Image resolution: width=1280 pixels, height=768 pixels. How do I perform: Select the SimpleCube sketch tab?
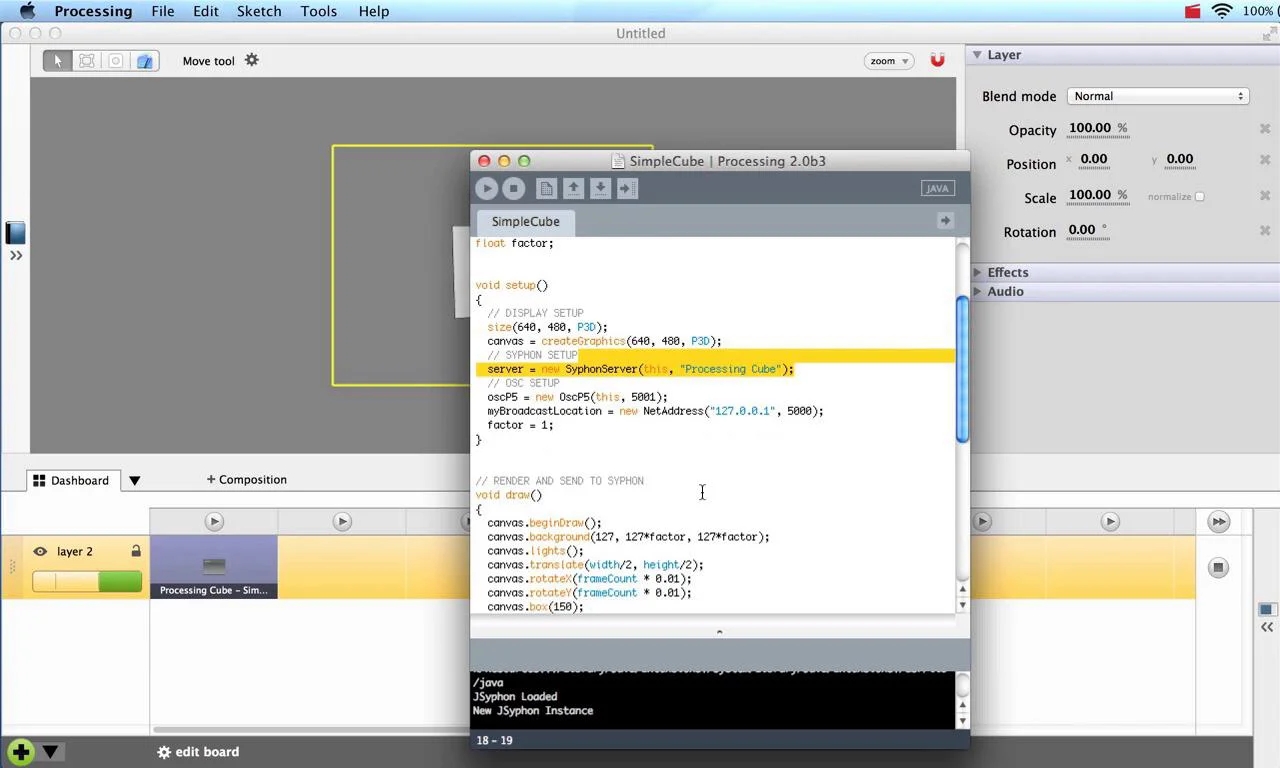point(525,221)
